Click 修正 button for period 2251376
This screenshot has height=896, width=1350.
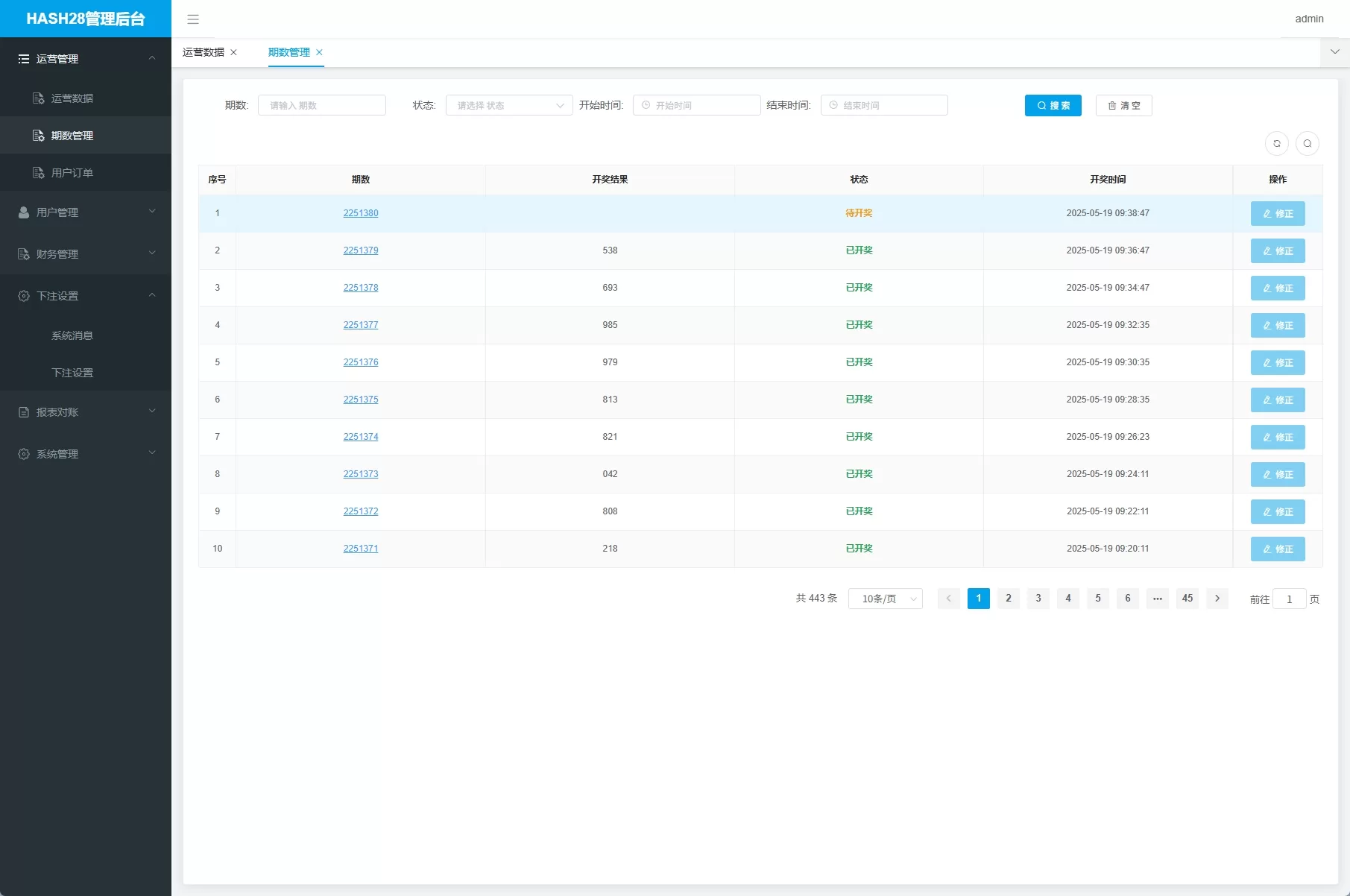(x=1277, y=362)
